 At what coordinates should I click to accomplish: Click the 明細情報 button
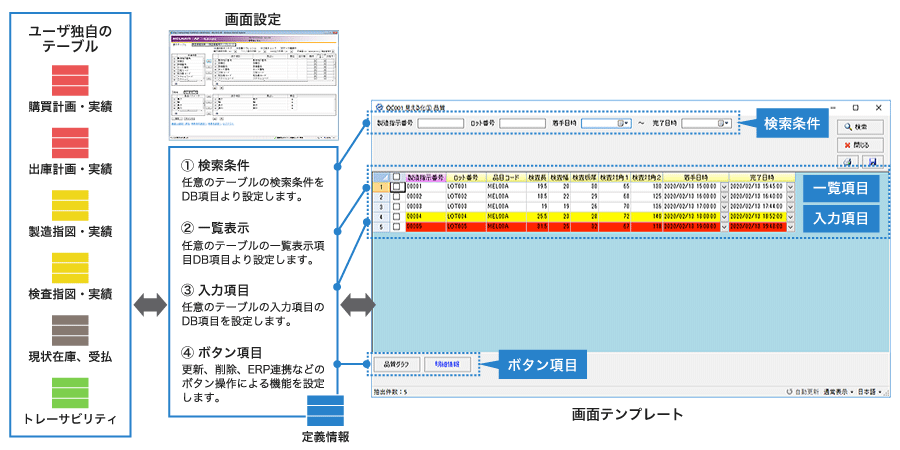coord(446,365)
